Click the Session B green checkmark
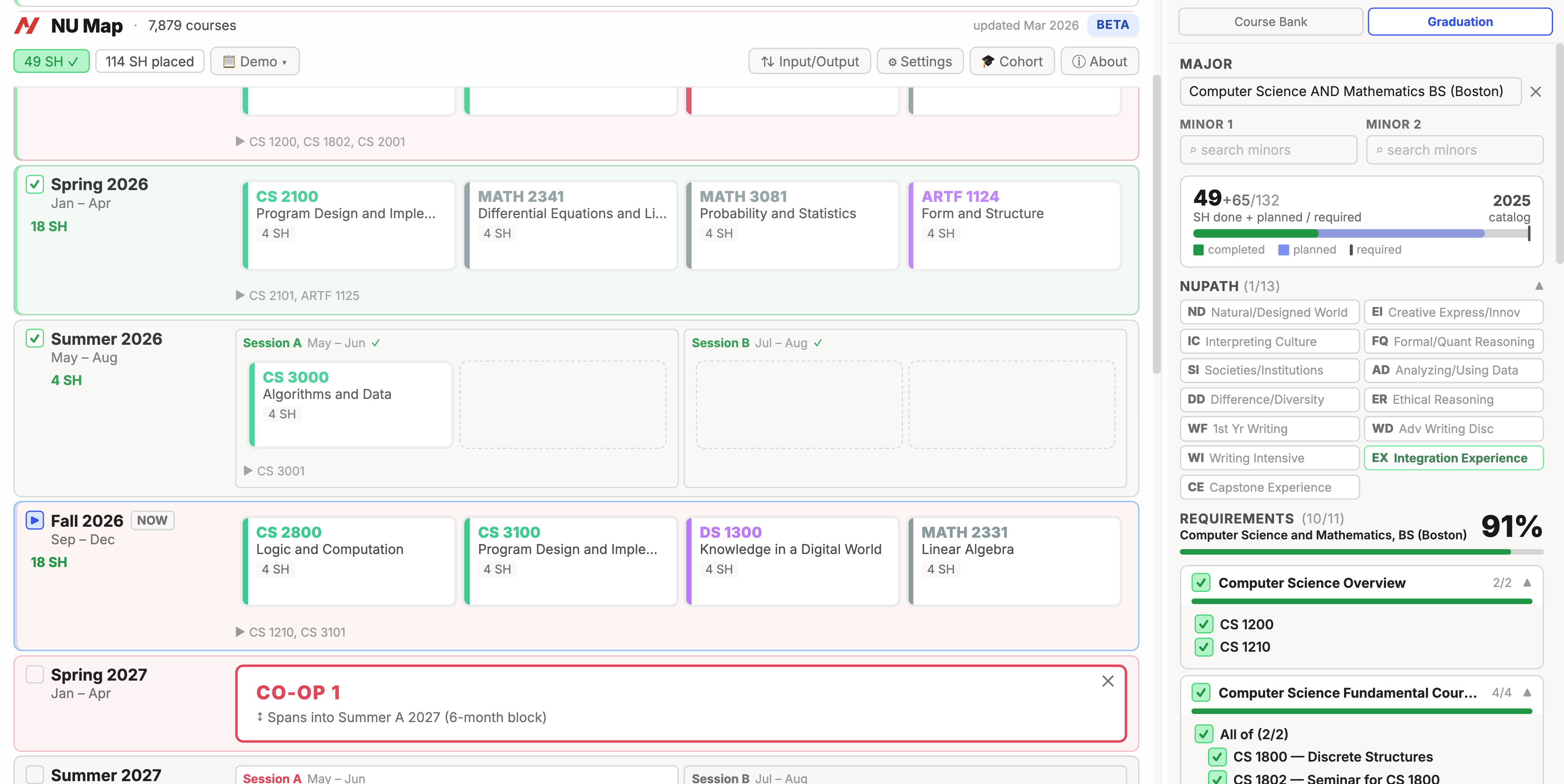Screen dimensions: 1564x784 click(x=818, y=343)
